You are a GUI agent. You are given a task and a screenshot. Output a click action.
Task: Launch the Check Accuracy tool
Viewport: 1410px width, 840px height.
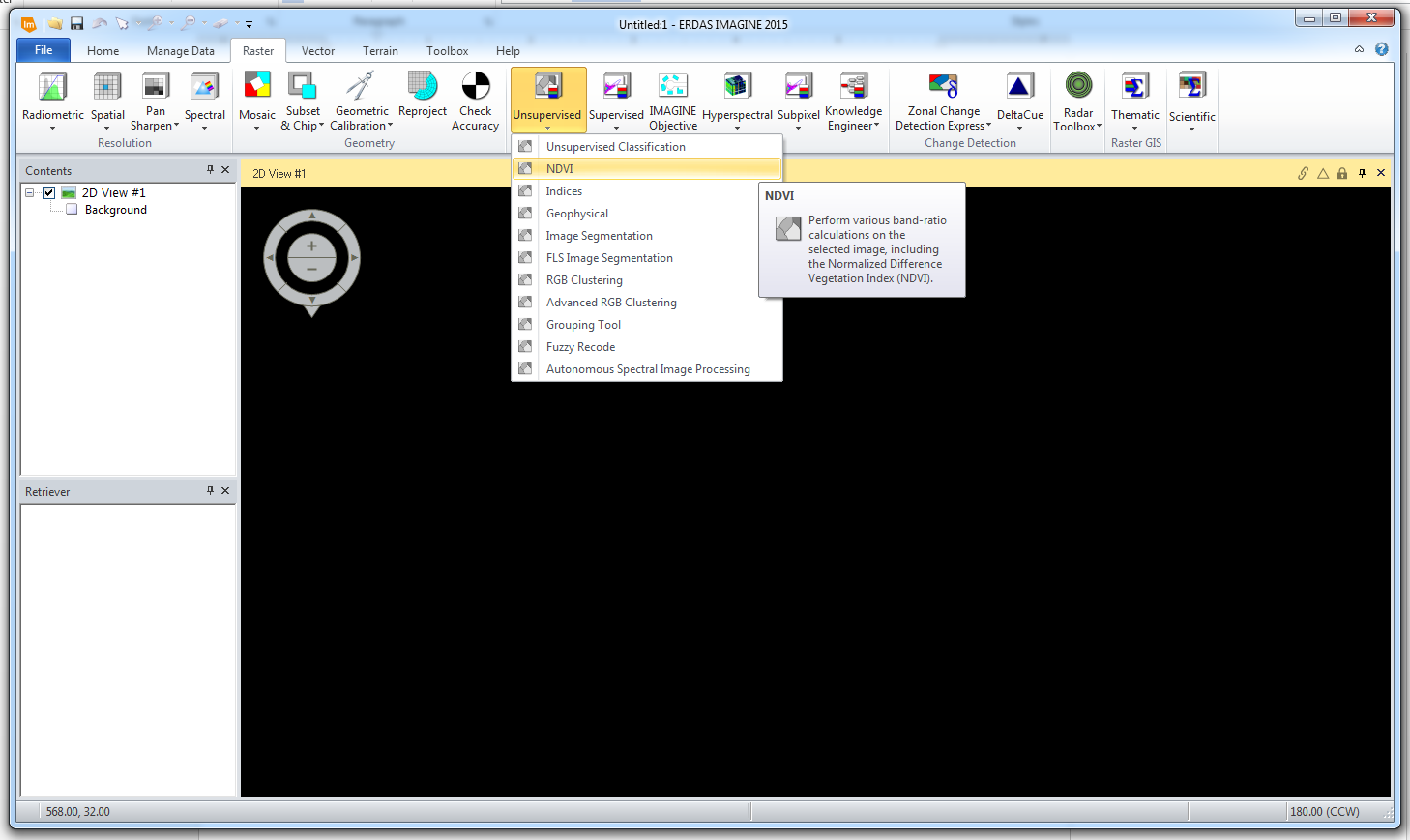tap(476, 86)
